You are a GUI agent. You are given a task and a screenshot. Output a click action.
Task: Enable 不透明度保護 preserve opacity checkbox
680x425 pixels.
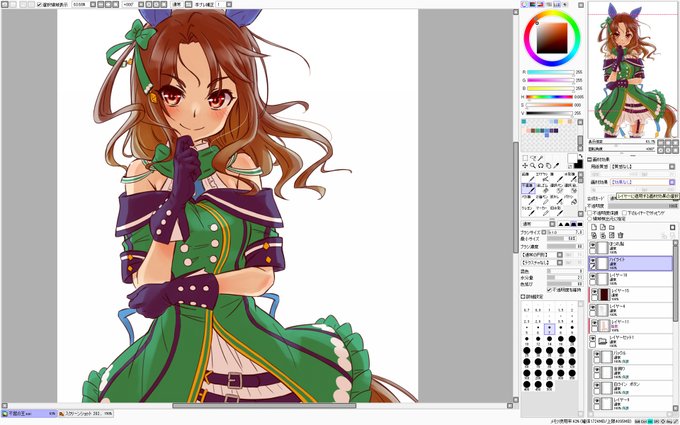[x=590, y=213]
